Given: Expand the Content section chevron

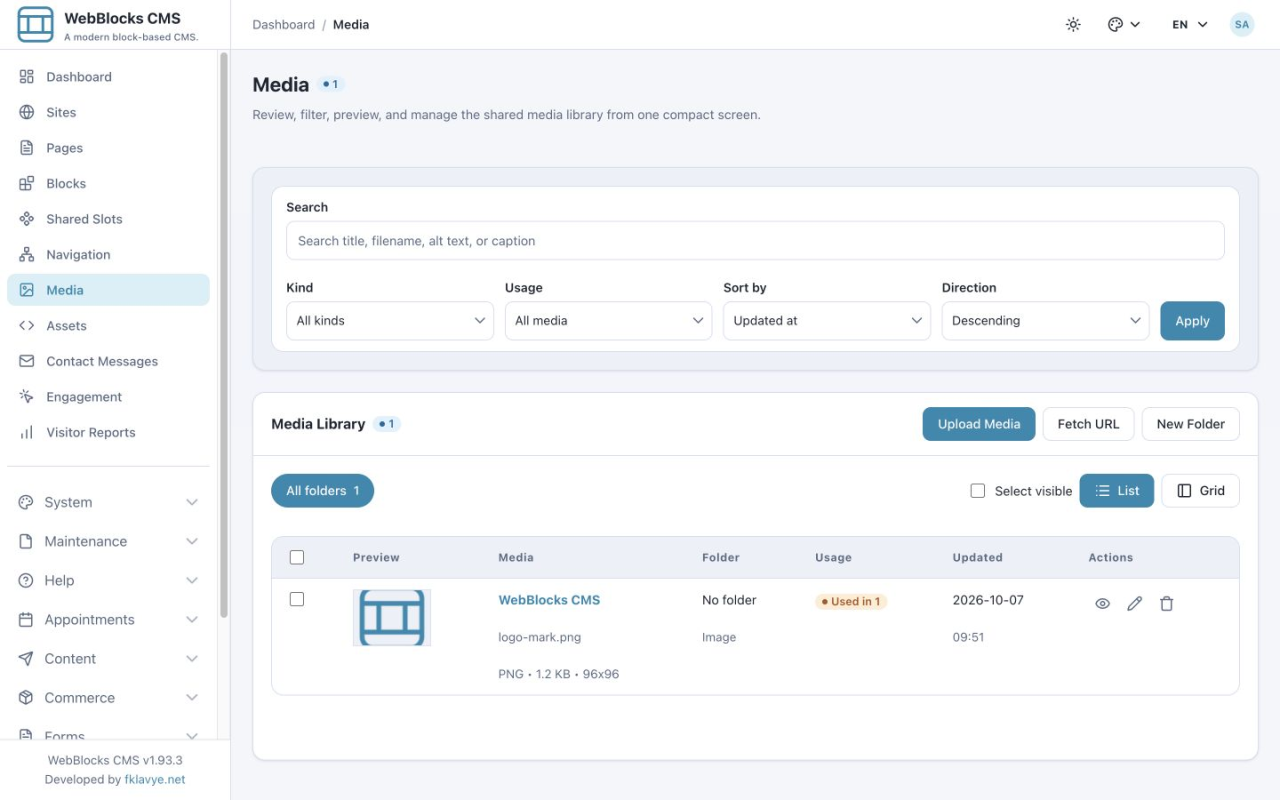Looking at the screenshot, I should point(192,658).
